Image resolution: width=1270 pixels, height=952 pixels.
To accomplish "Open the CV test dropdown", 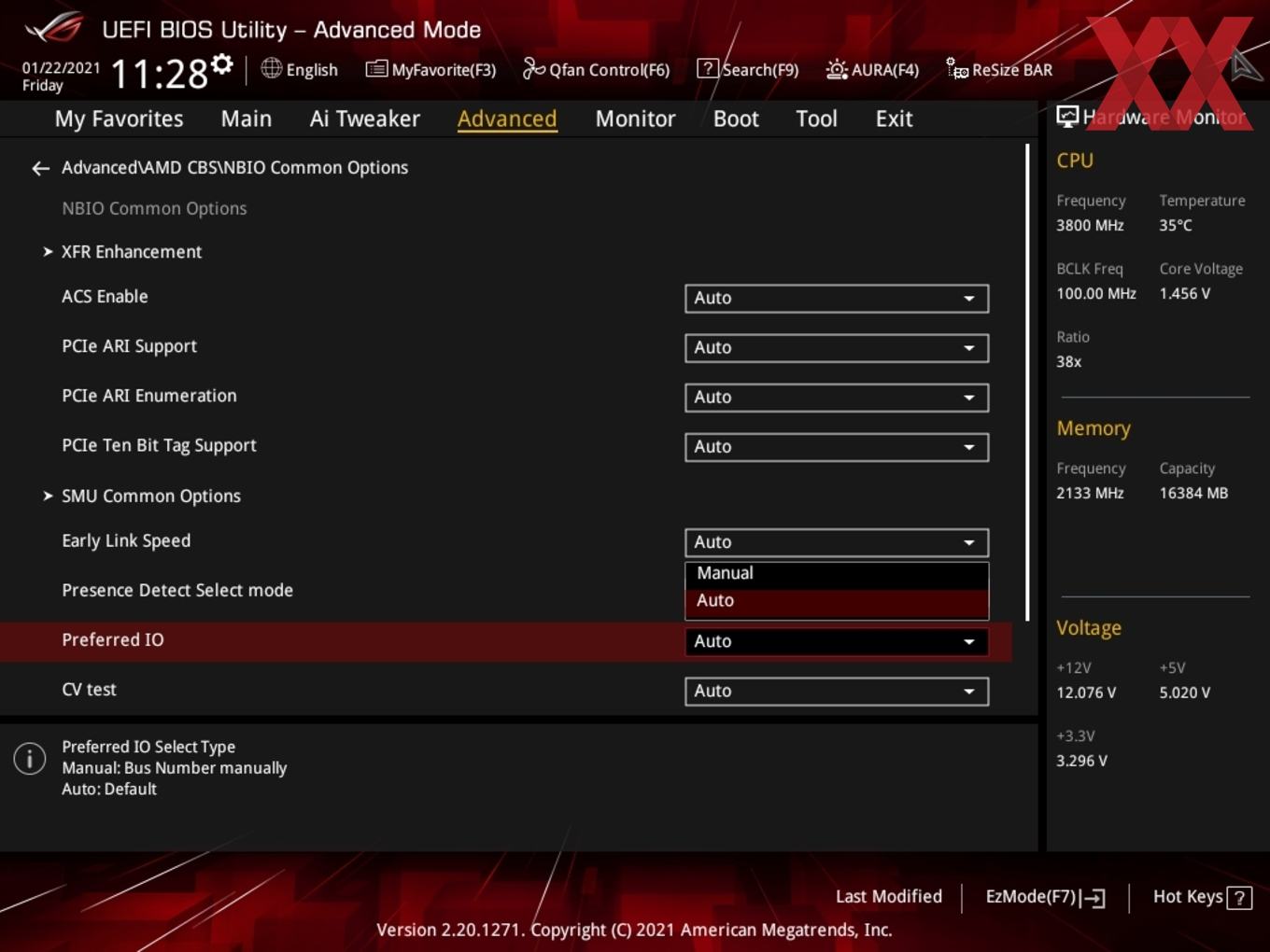I will tap(837, 692).
